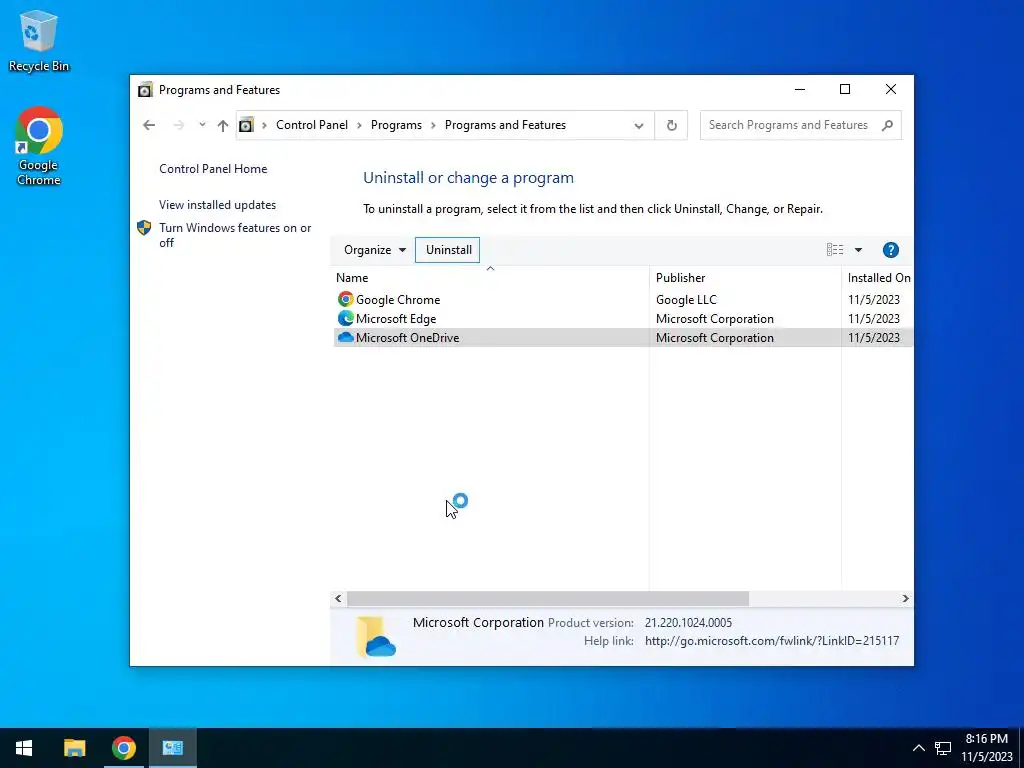
Task: Open Turn Windows features on or off
Action: pos(235,235)
